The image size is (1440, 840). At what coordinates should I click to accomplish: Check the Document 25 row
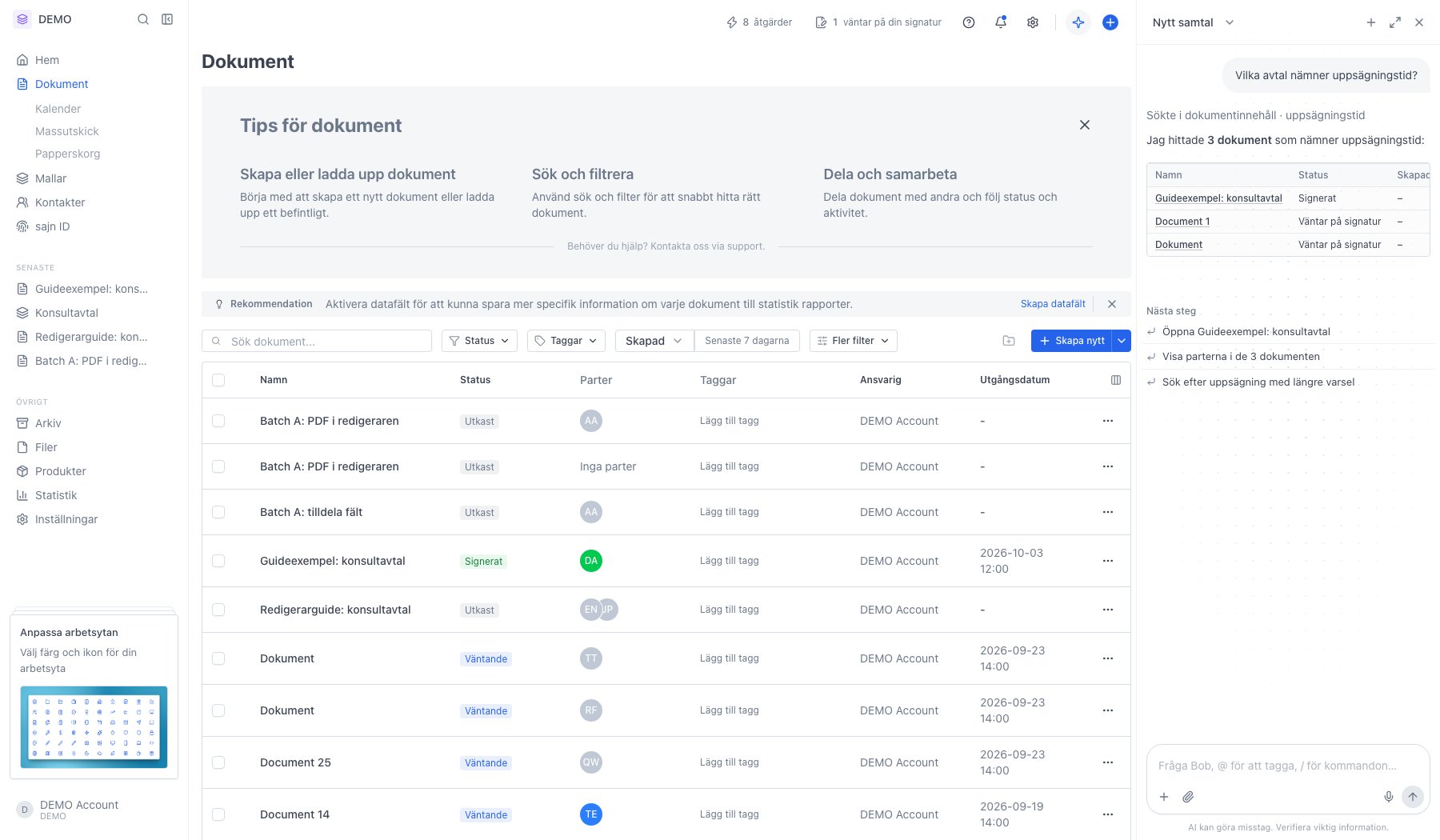218,762
